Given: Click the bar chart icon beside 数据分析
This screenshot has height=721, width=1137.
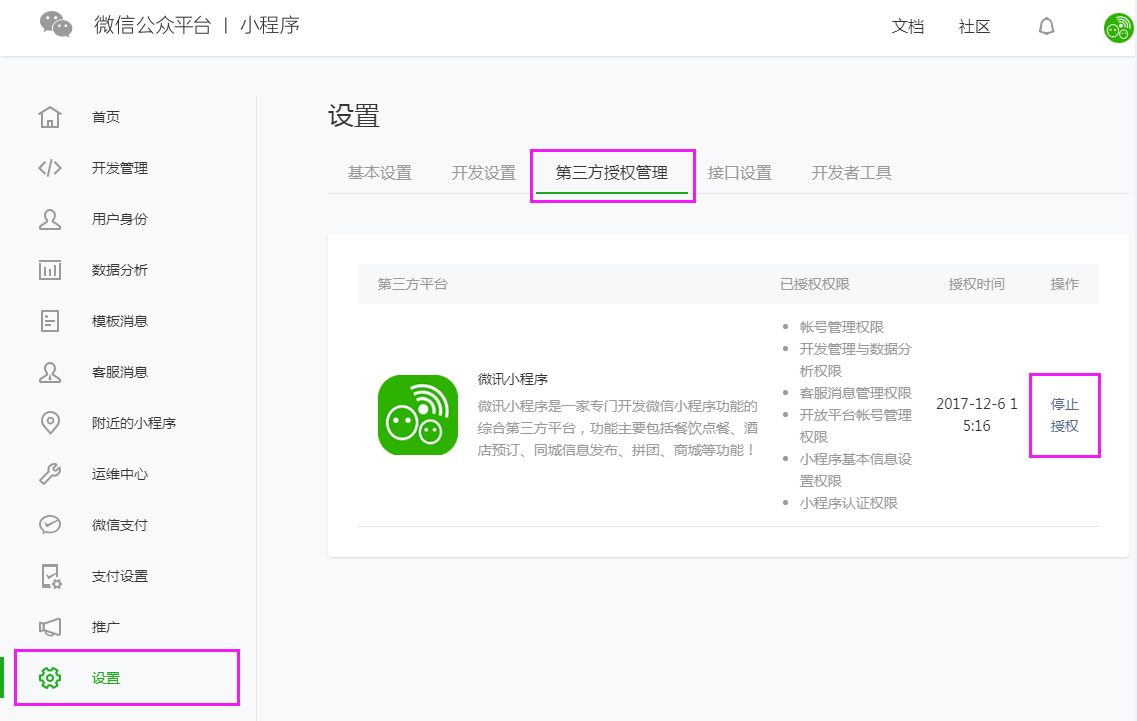Looking at the screenshot, I should (x=50, y=270).
